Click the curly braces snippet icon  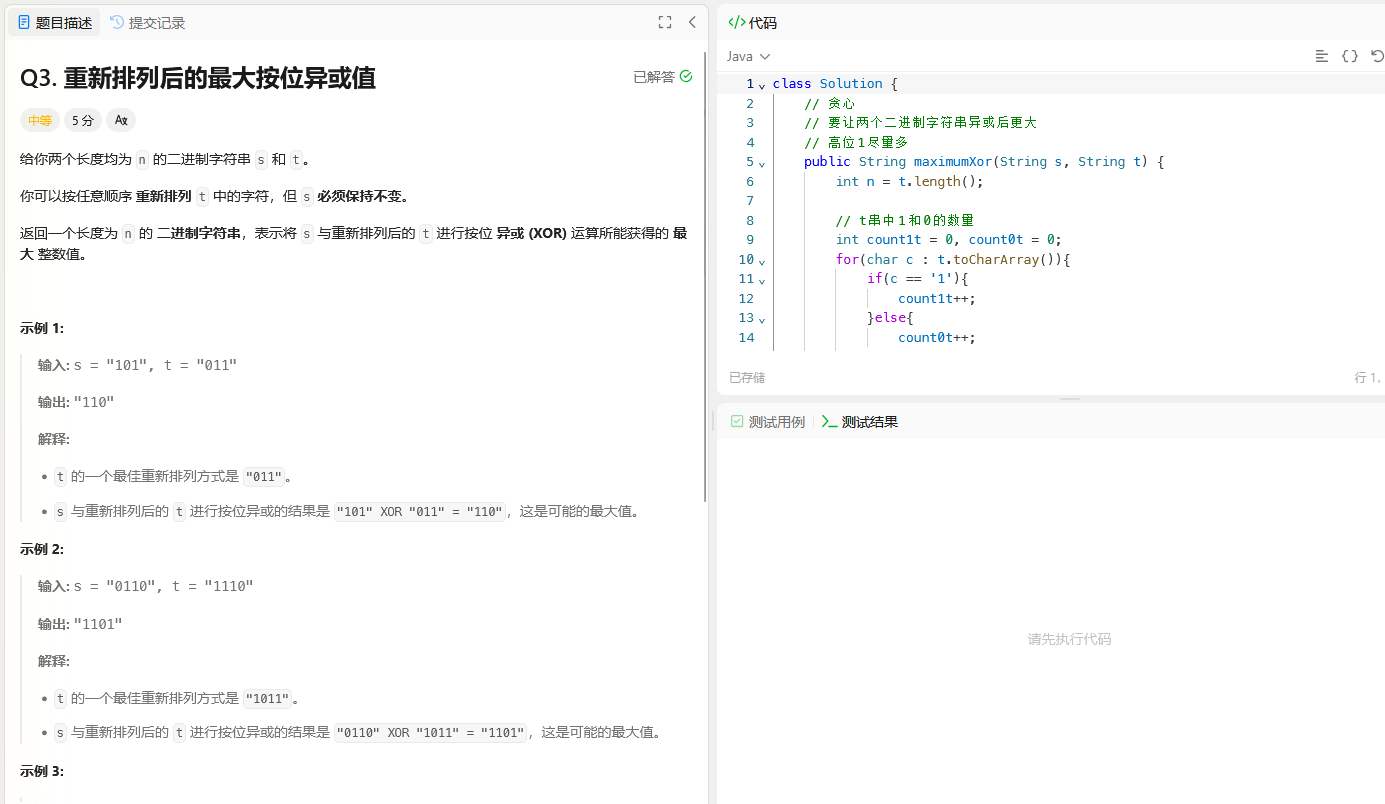[1350, 57]
